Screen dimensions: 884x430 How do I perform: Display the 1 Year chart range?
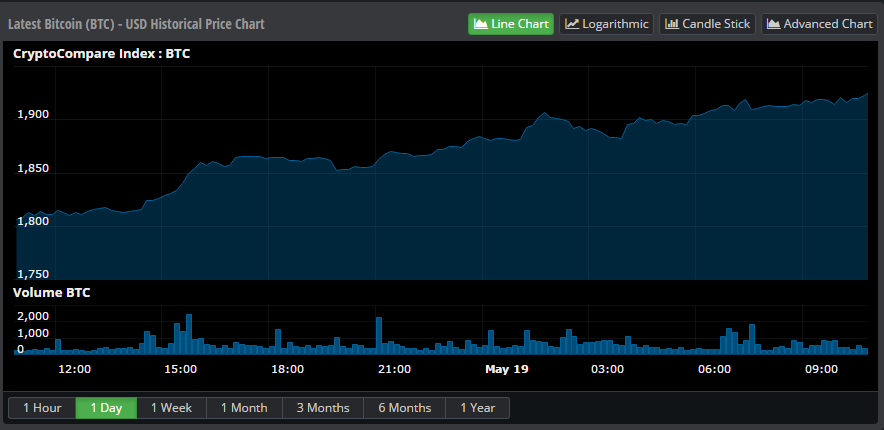(477, 408)
